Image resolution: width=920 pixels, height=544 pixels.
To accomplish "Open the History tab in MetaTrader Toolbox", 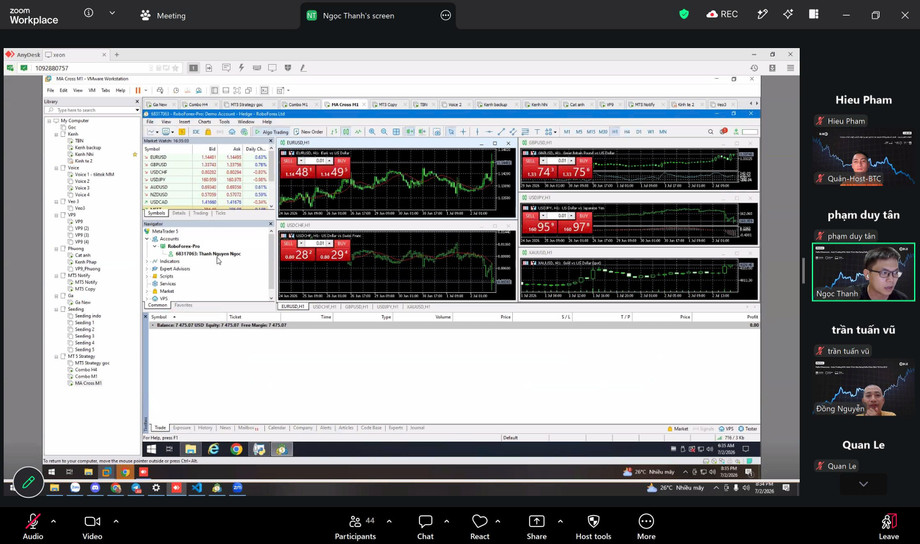I will 205,428.
